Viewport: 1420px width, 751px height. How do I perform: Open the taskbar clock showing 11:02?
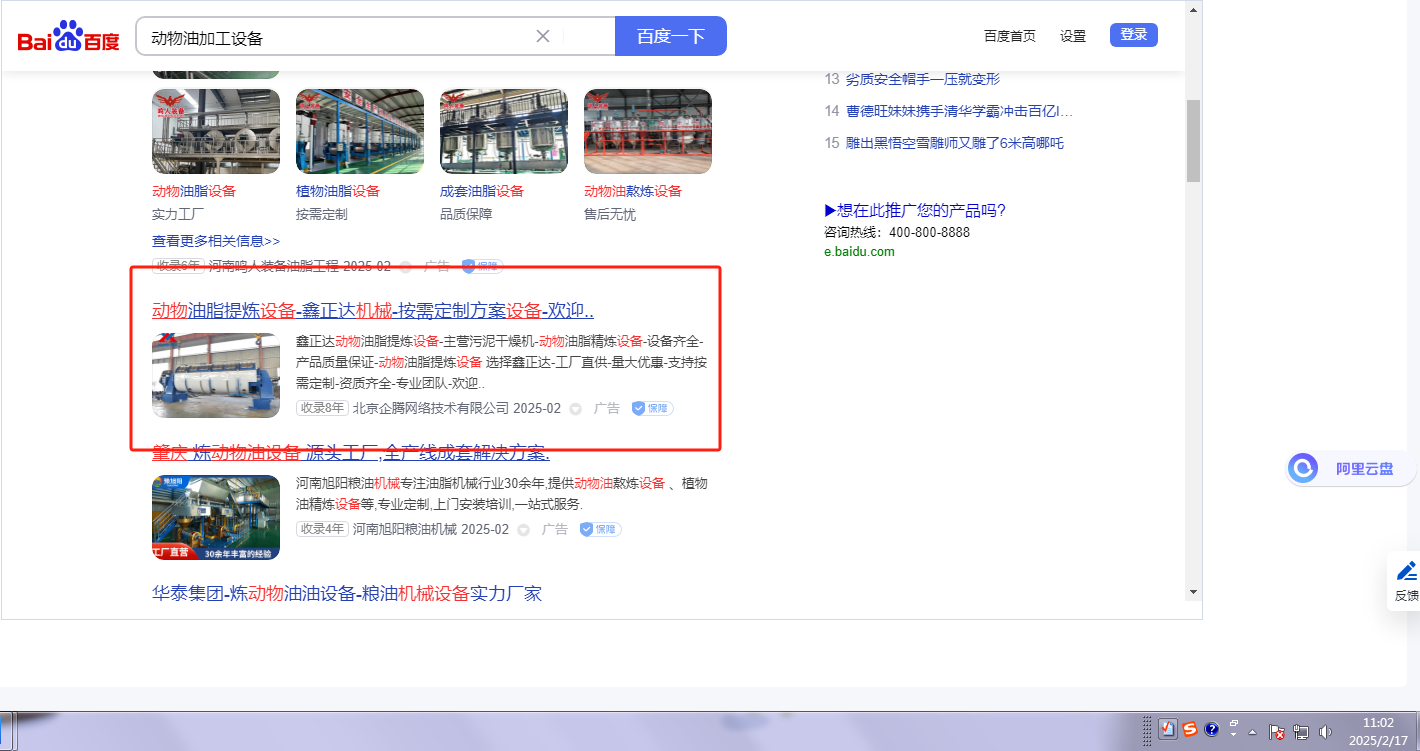click(1377, 731)
